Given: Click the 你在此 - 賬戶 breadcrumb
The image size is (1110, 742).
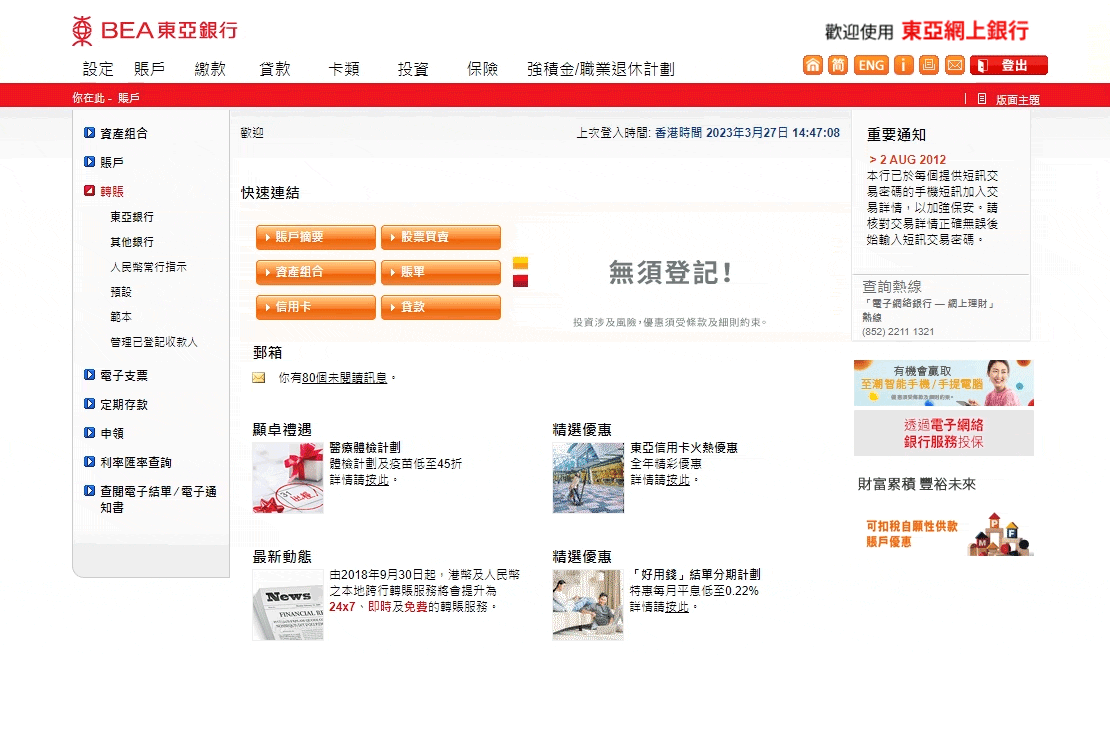Looking at the screenshot, I should [105, 98].
